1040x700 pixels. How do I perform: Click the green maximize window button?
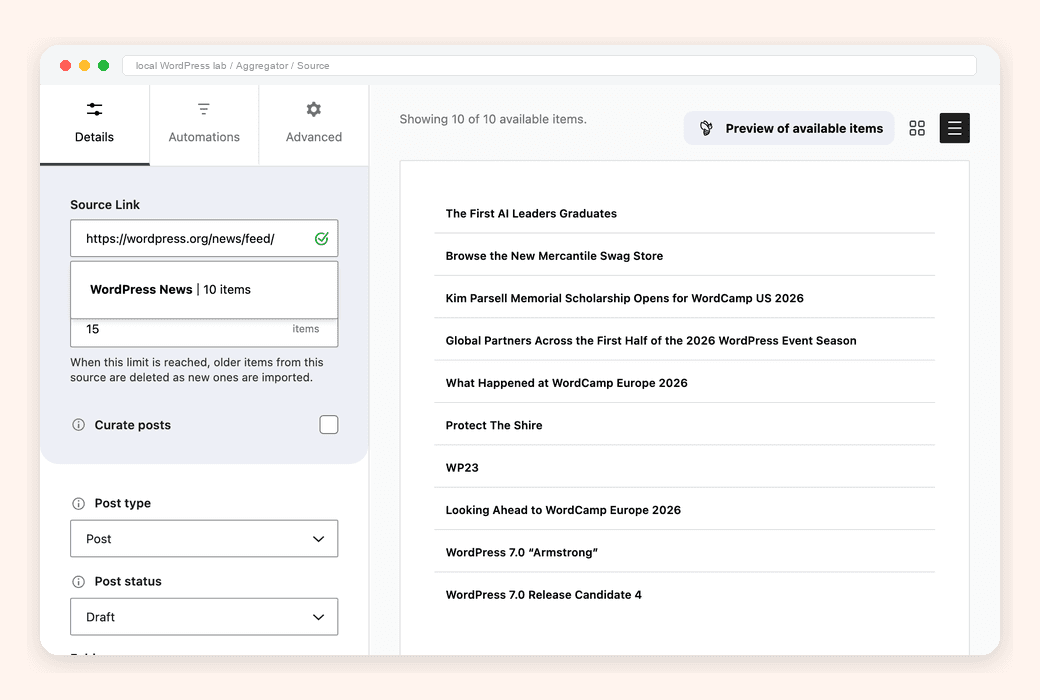click(103, 65)
